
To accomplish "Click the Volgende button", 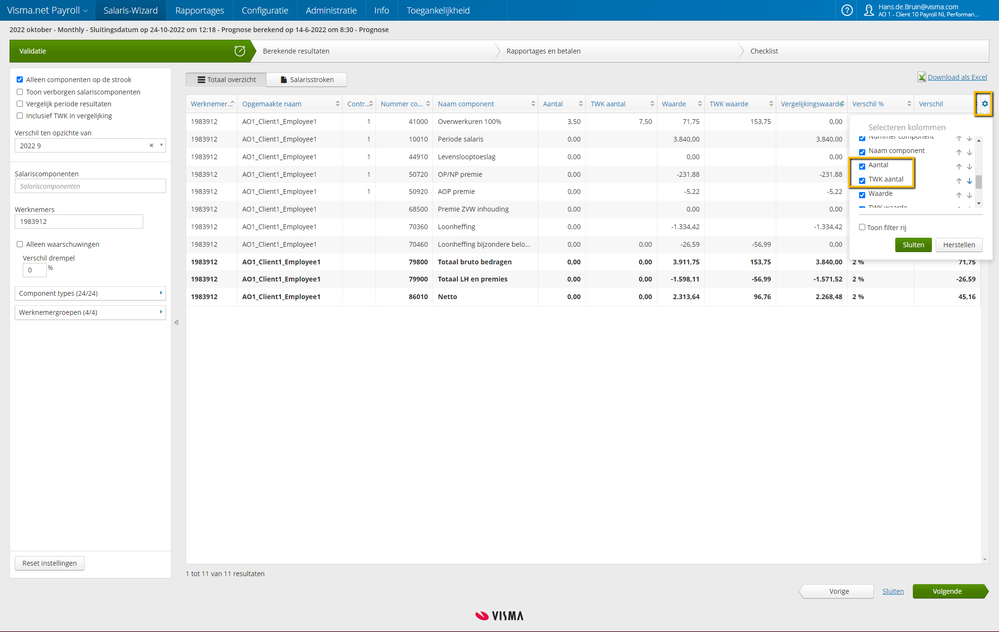I will tap(949, 591).
